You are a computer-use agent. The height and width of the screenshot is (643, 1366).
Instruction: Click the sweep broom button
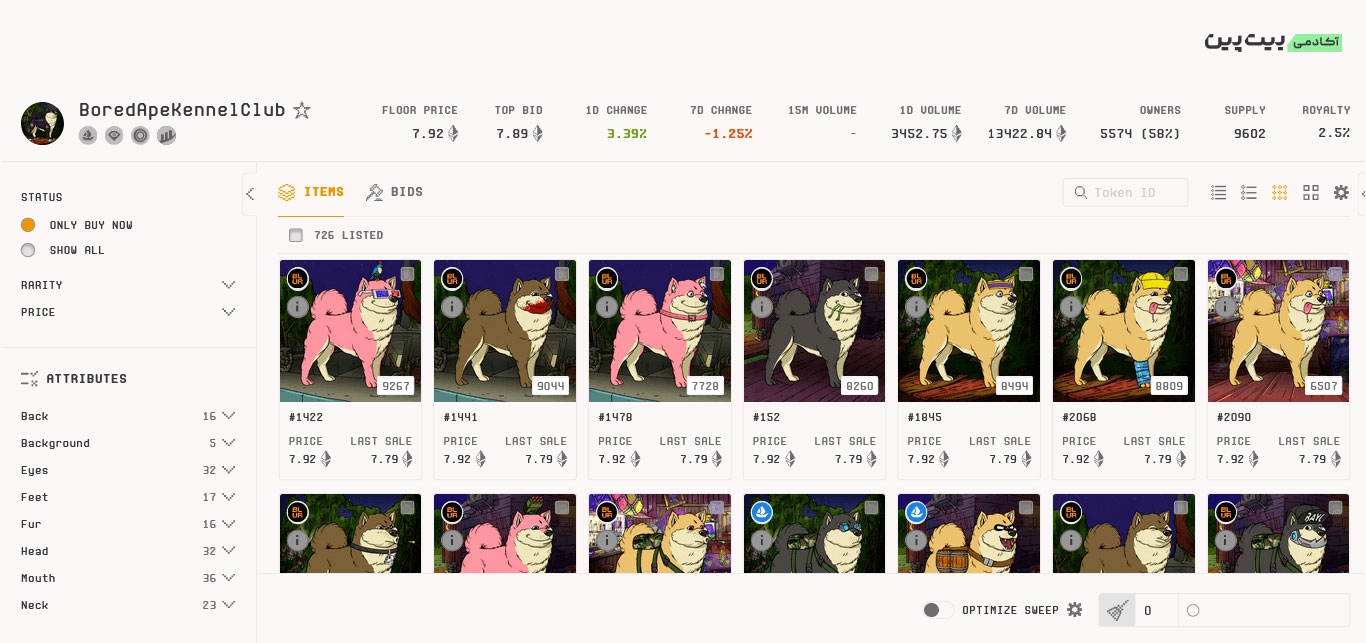pos(1117,610)
